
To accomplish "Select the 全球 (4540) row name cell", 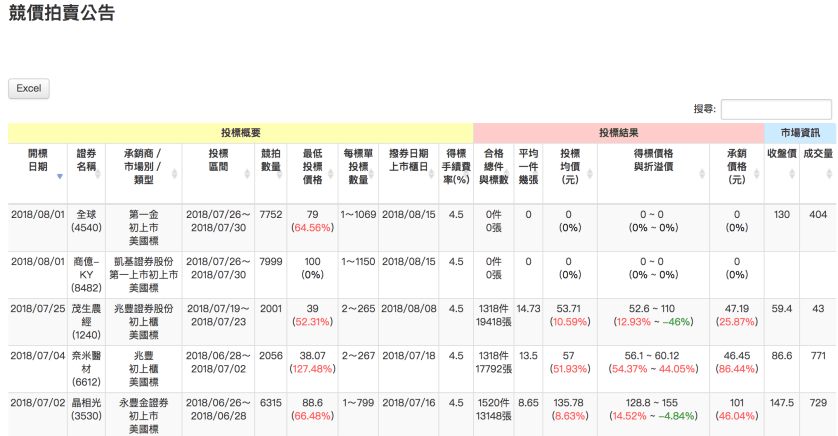I will [x=88, y=221].
